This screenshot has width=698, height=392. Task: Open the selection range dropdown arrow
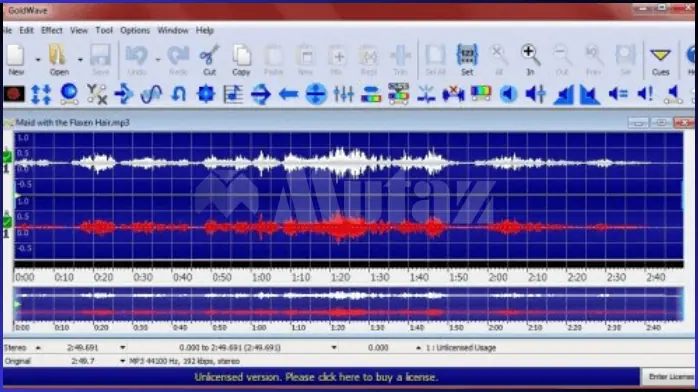[x=334, y=348]
